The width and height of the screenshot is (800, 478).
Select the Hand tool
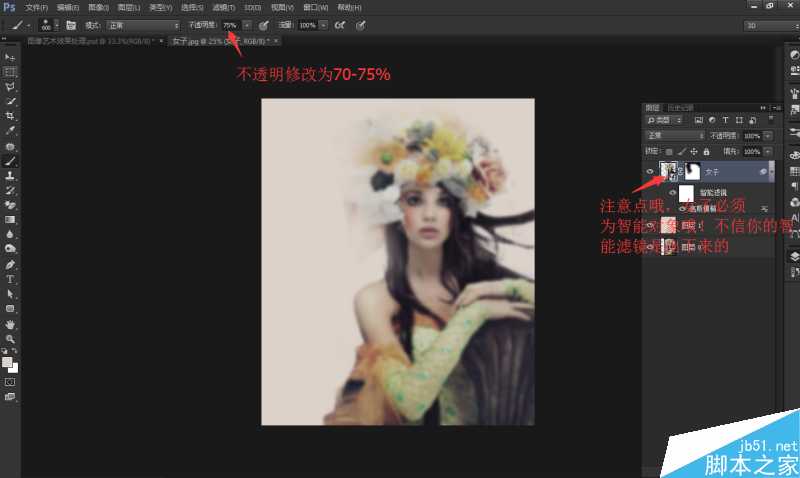10,324
